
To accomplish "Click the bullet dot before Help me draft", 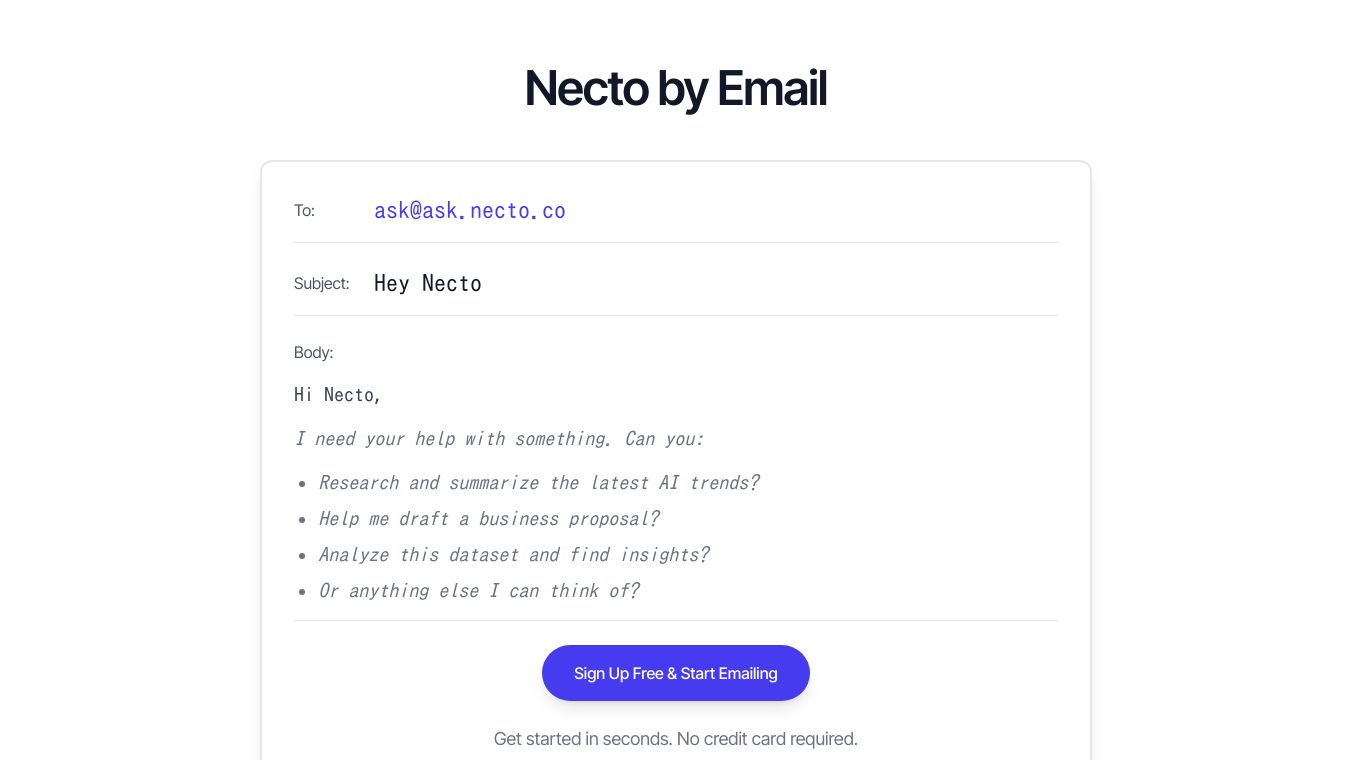I will pos(302,520).
